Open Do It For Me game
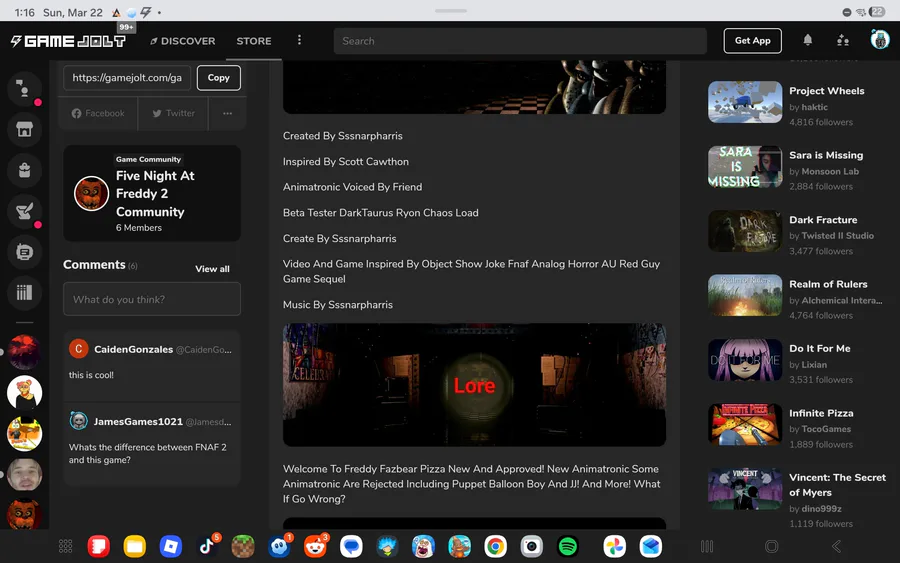Viewport: 900px width, 563px height. [820, 348]
